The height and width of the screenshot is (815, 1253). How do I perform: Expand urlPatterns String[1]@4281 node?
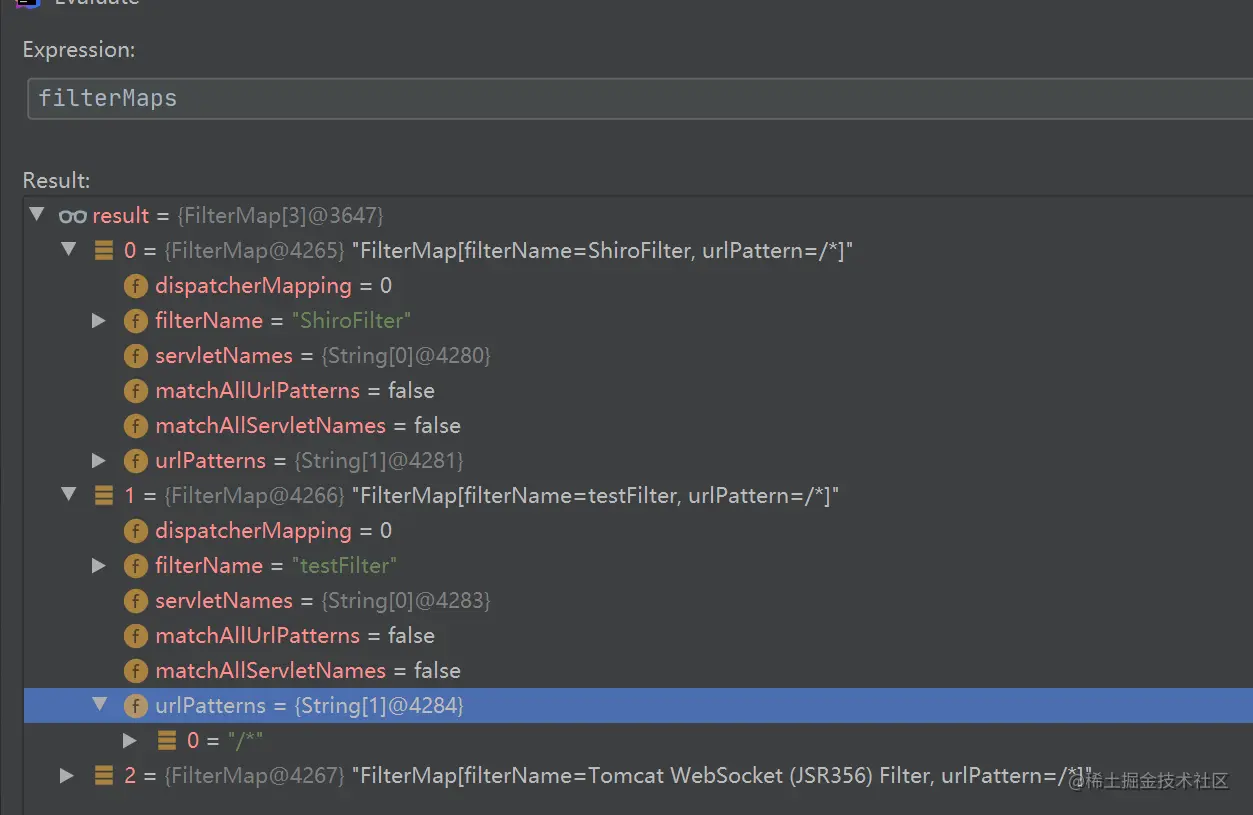point(99,460)
